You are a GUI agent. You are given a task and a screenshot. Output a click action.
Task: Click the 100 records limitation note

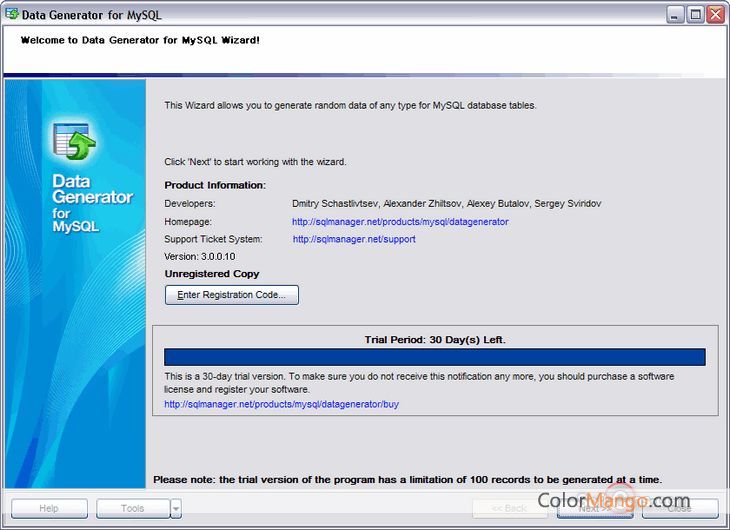click(407, 479)
